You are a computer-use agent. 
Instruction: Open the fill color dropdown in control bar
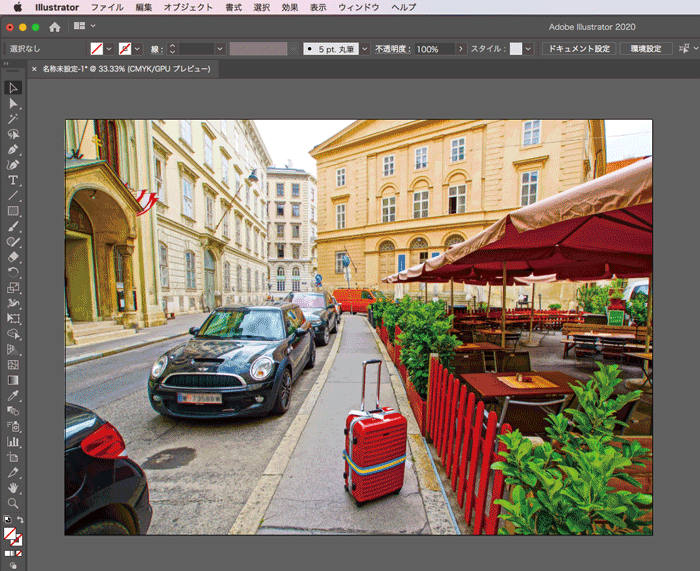click(109, 48)
